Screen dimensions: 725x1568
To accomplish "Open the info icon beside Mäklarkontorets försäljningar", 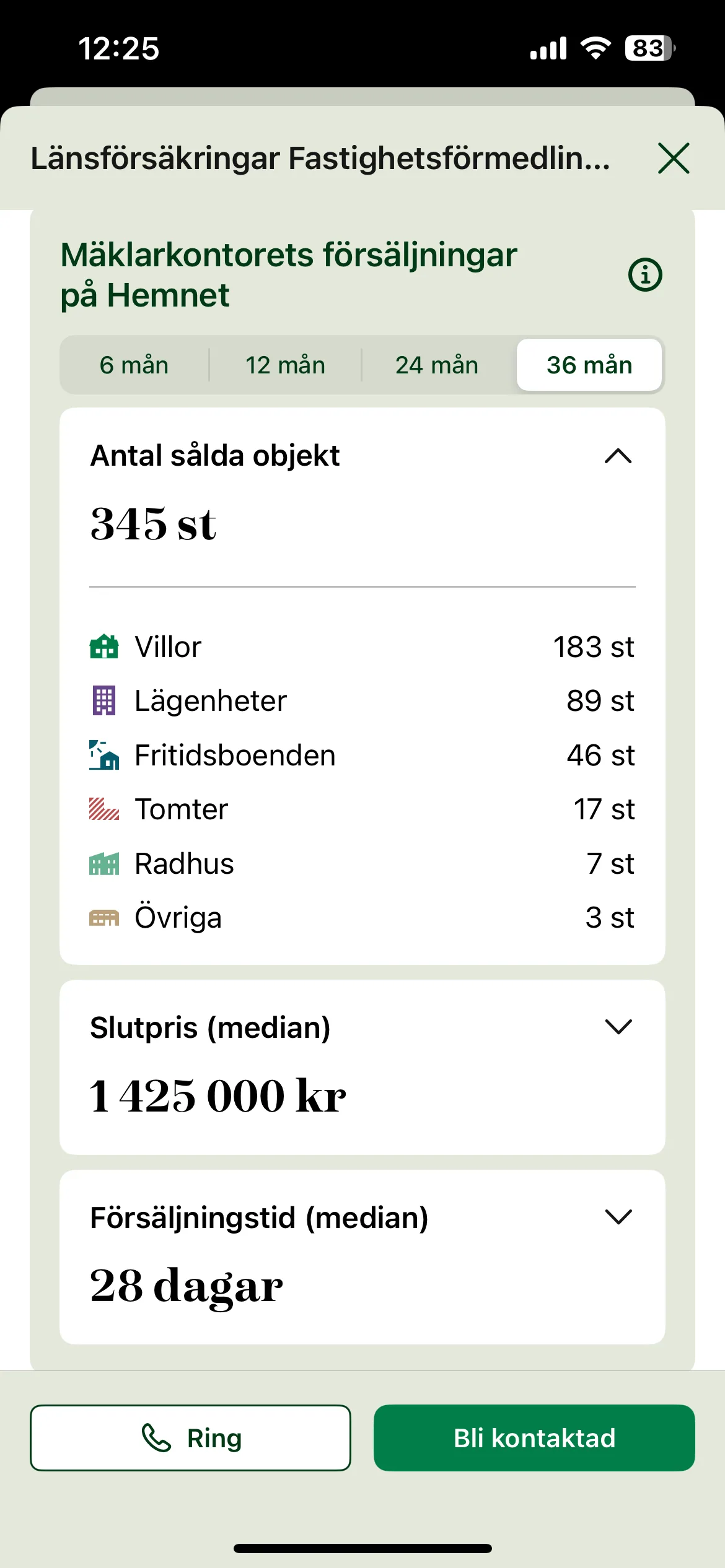I will coord(645,274).
